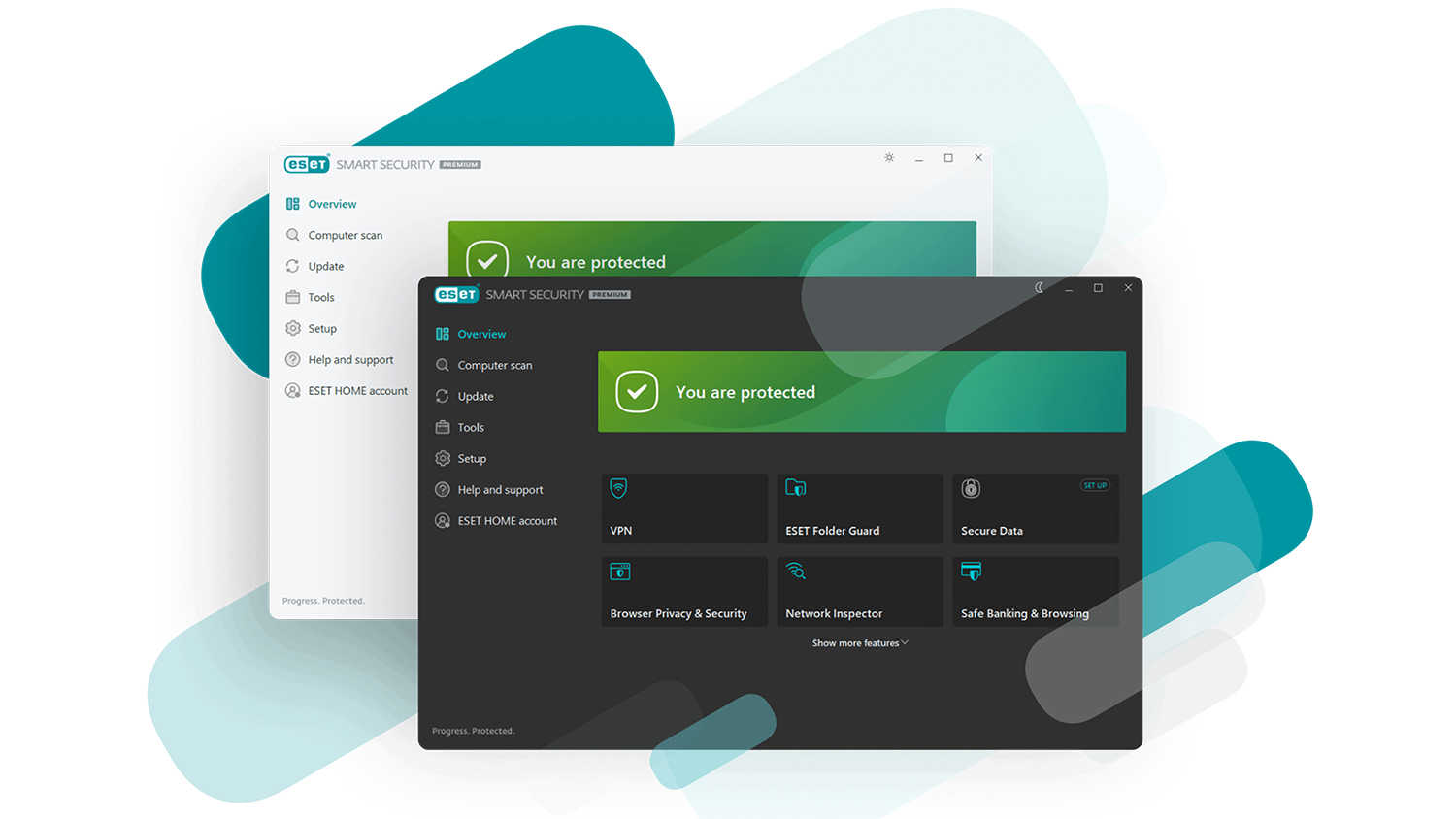
Task: Click the Setup gear icon in dark sidebar
Action: [x=443, y=458]
